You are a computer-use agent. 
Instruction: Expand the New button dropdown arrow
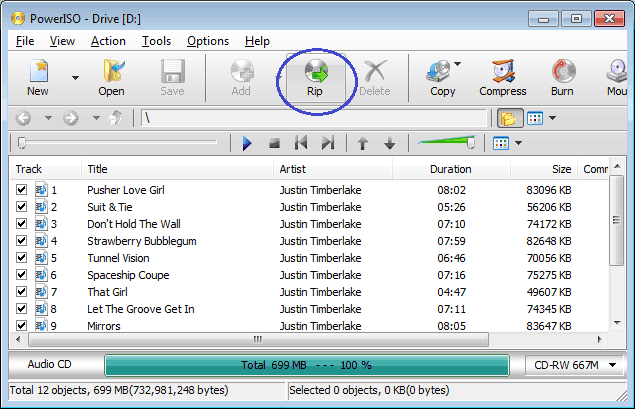[75, 78]
